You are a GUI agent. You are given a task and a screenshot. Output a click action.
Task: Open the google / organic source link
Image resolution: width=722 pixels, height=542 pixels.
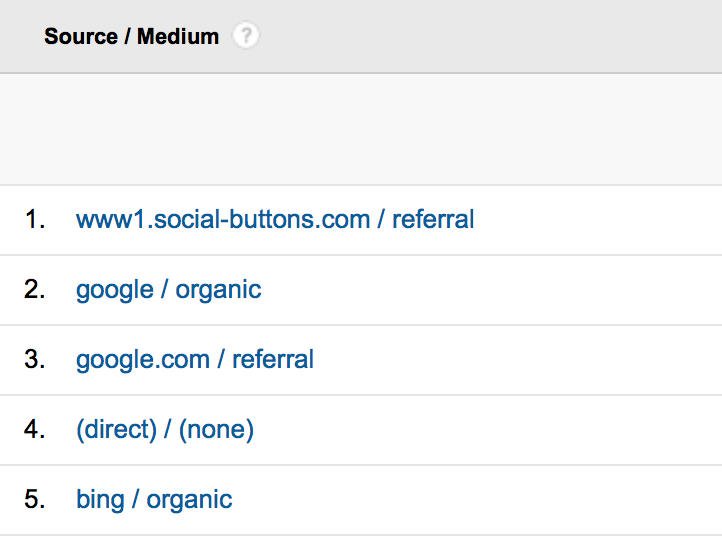pyautogui.click(x=168, y=290)
